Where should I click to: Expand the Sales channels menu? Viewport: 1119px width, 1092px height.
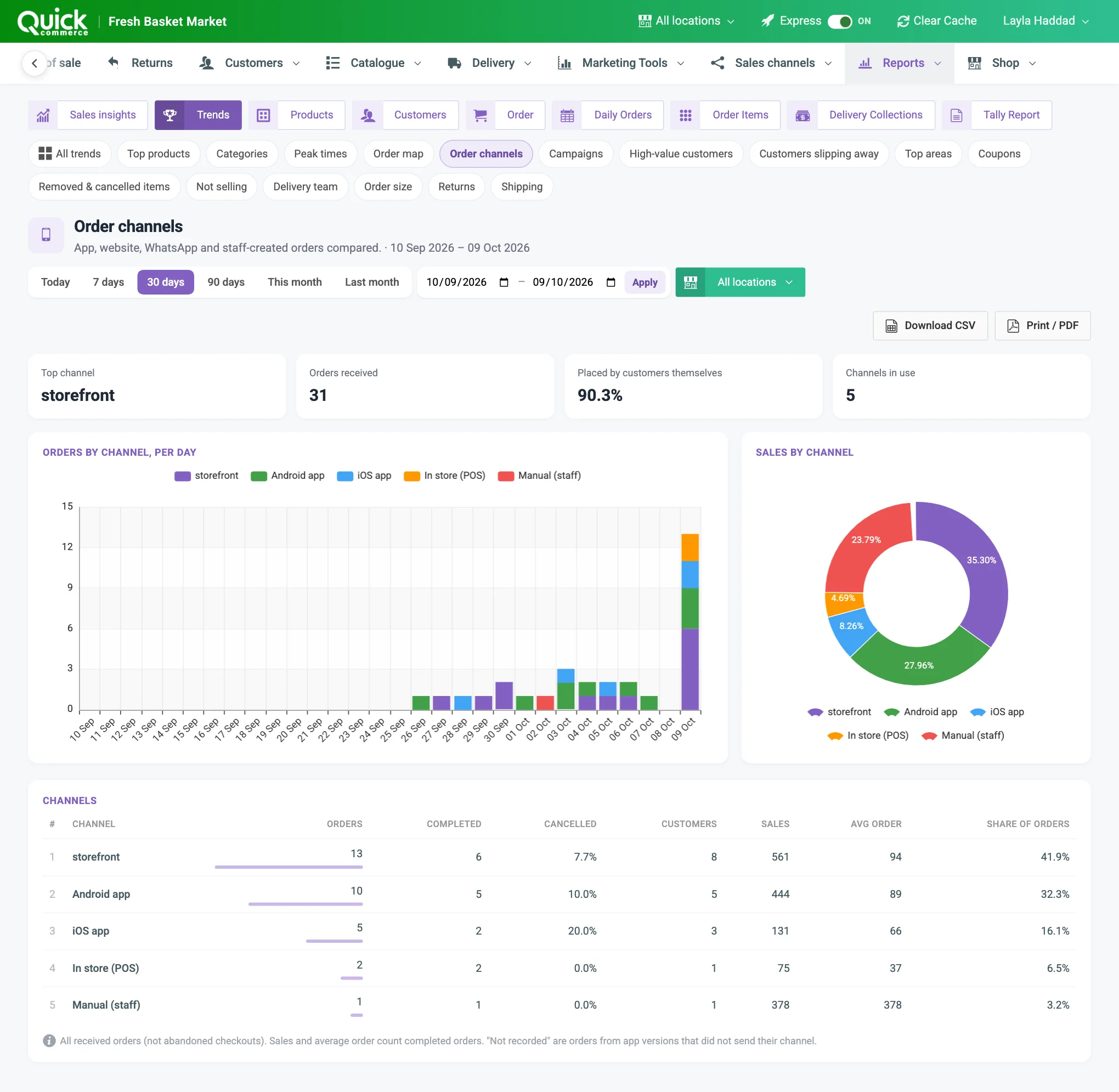771,63
